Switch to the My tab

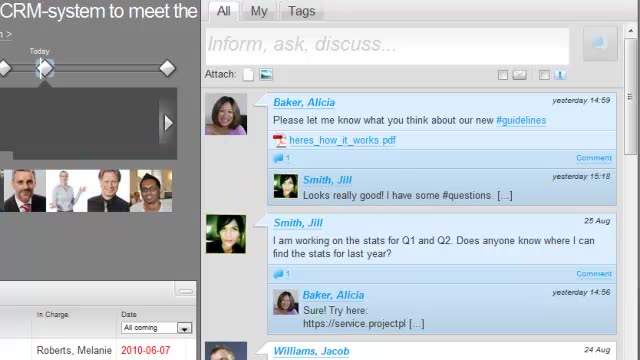click(259, 11)
